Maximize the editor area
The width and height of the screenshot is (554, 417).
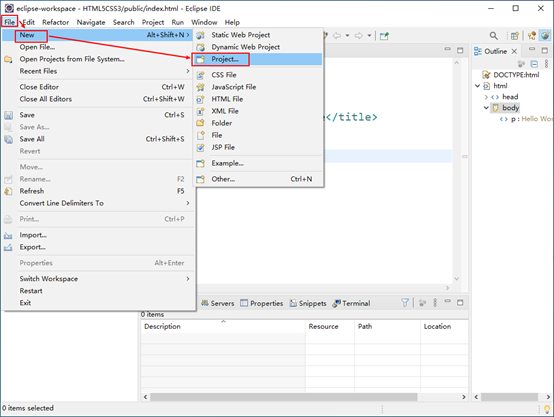[460, 51]
